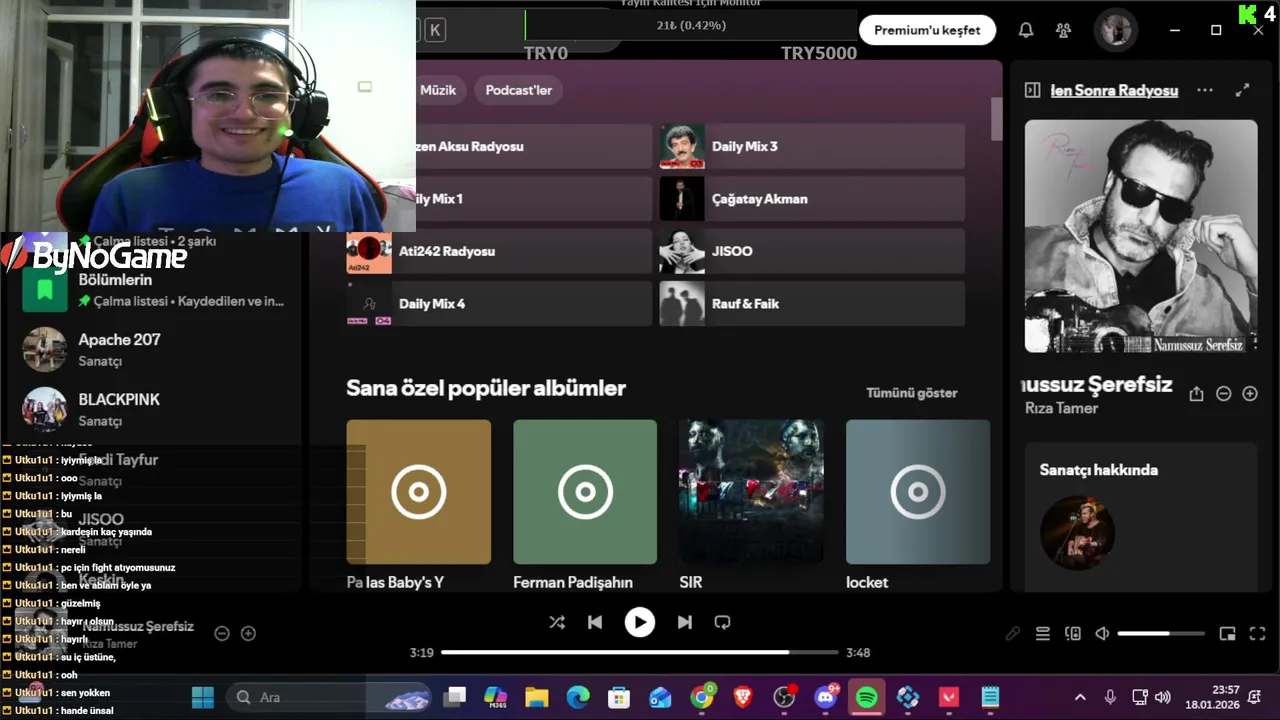Click the Tümünü göster link
The height and width of the screenshot is (720, 1280).
pos(911,393)
